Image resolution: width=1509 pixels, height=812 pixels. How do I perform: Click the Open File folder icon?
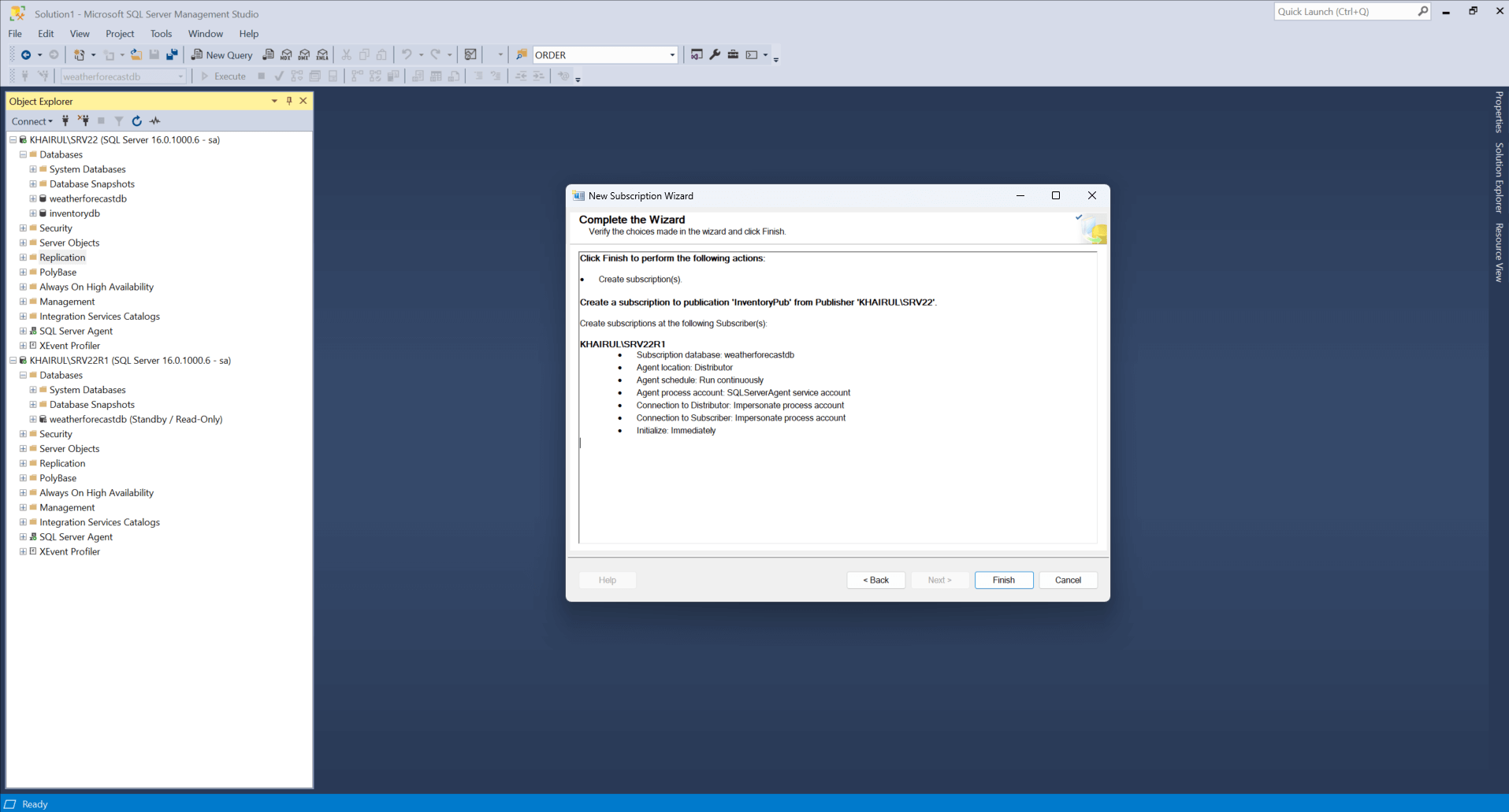[x=136, y=55]
